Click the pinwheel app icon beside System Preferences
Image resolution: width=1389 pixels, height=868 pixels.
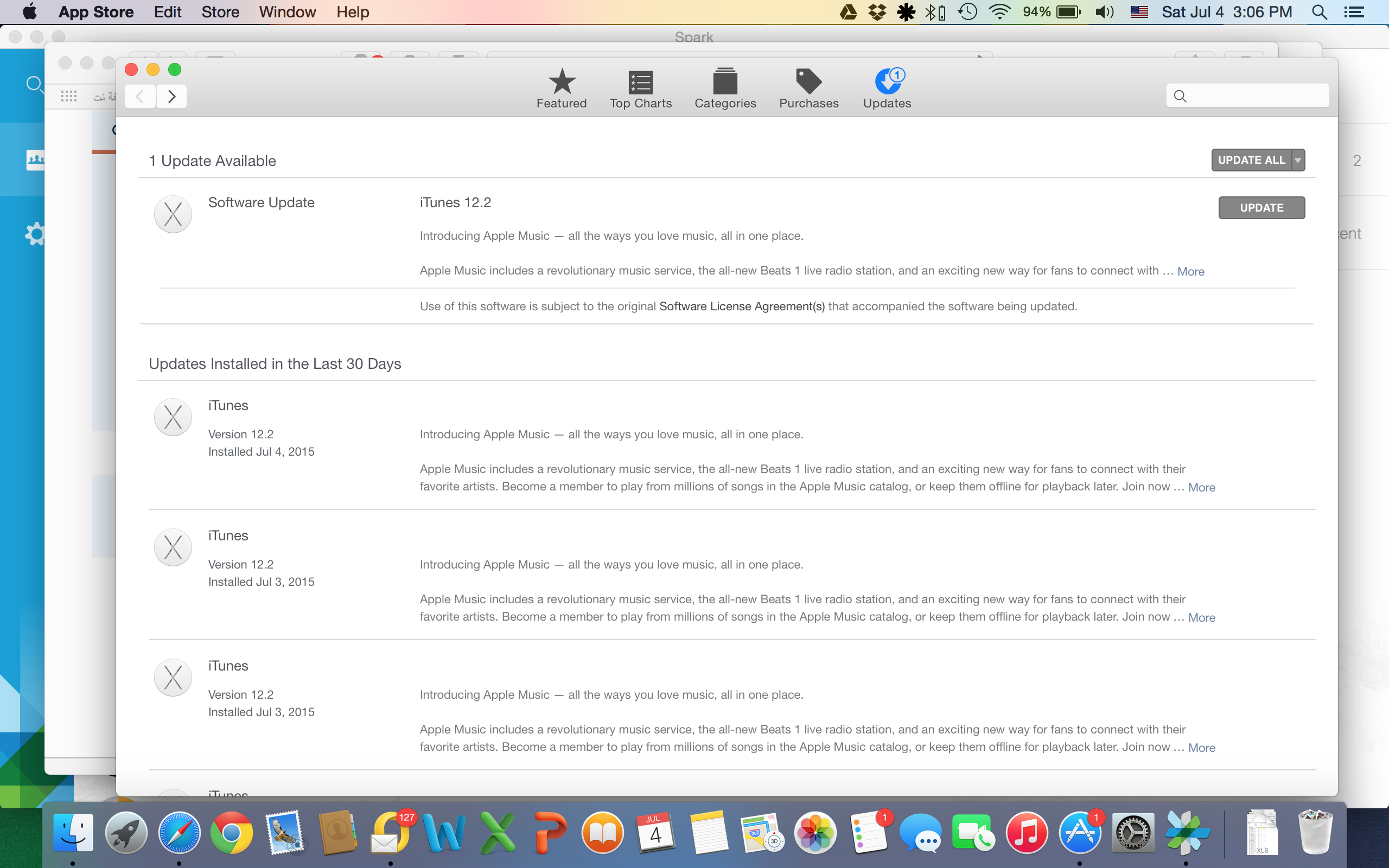tap(1187, 832)
